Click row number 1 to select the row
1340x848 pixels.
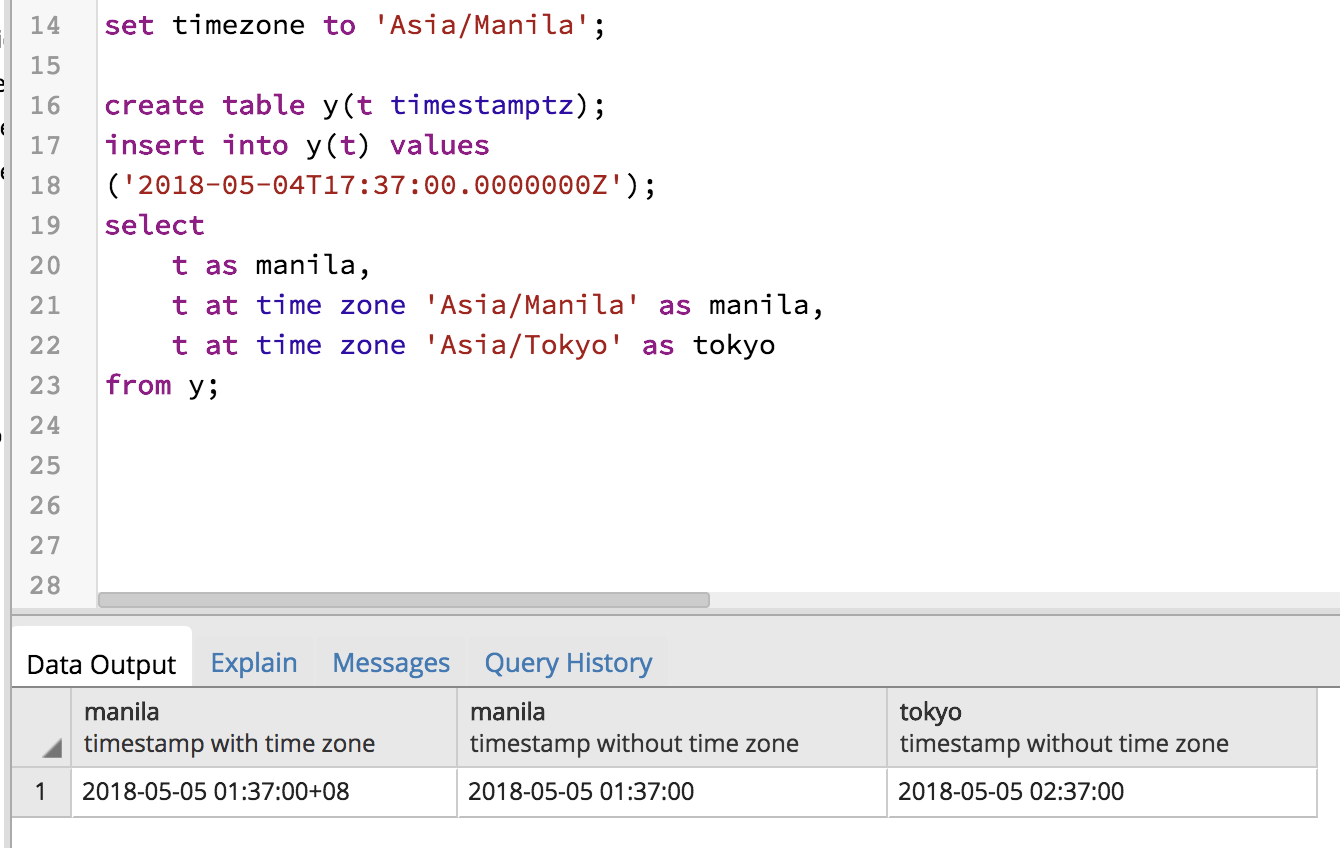tap(40, 792)
